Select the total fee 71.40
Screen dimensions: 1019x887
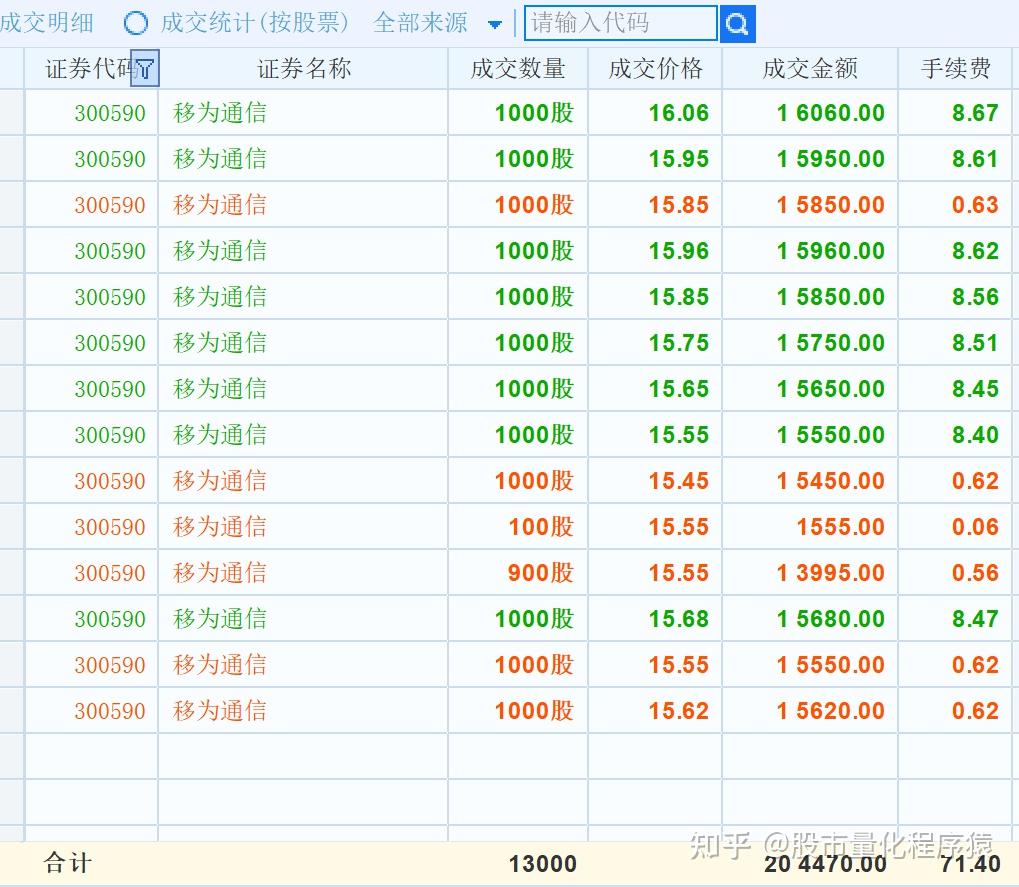click(x=970, y=864)
